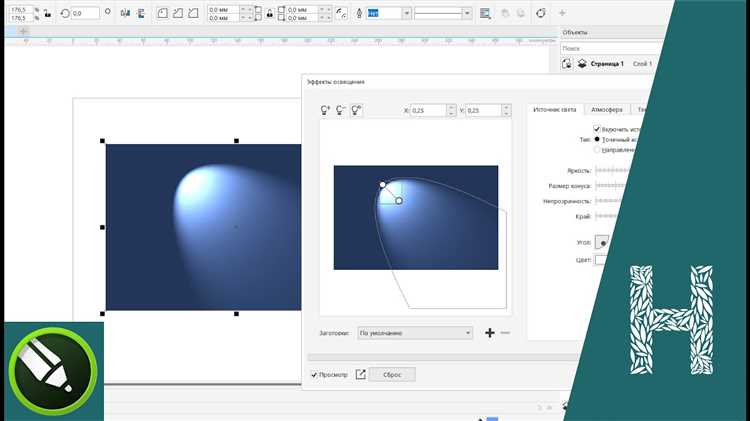Screen dimensions: 750x421
Task: Adjust the Край edge slider
Action: 607,216
